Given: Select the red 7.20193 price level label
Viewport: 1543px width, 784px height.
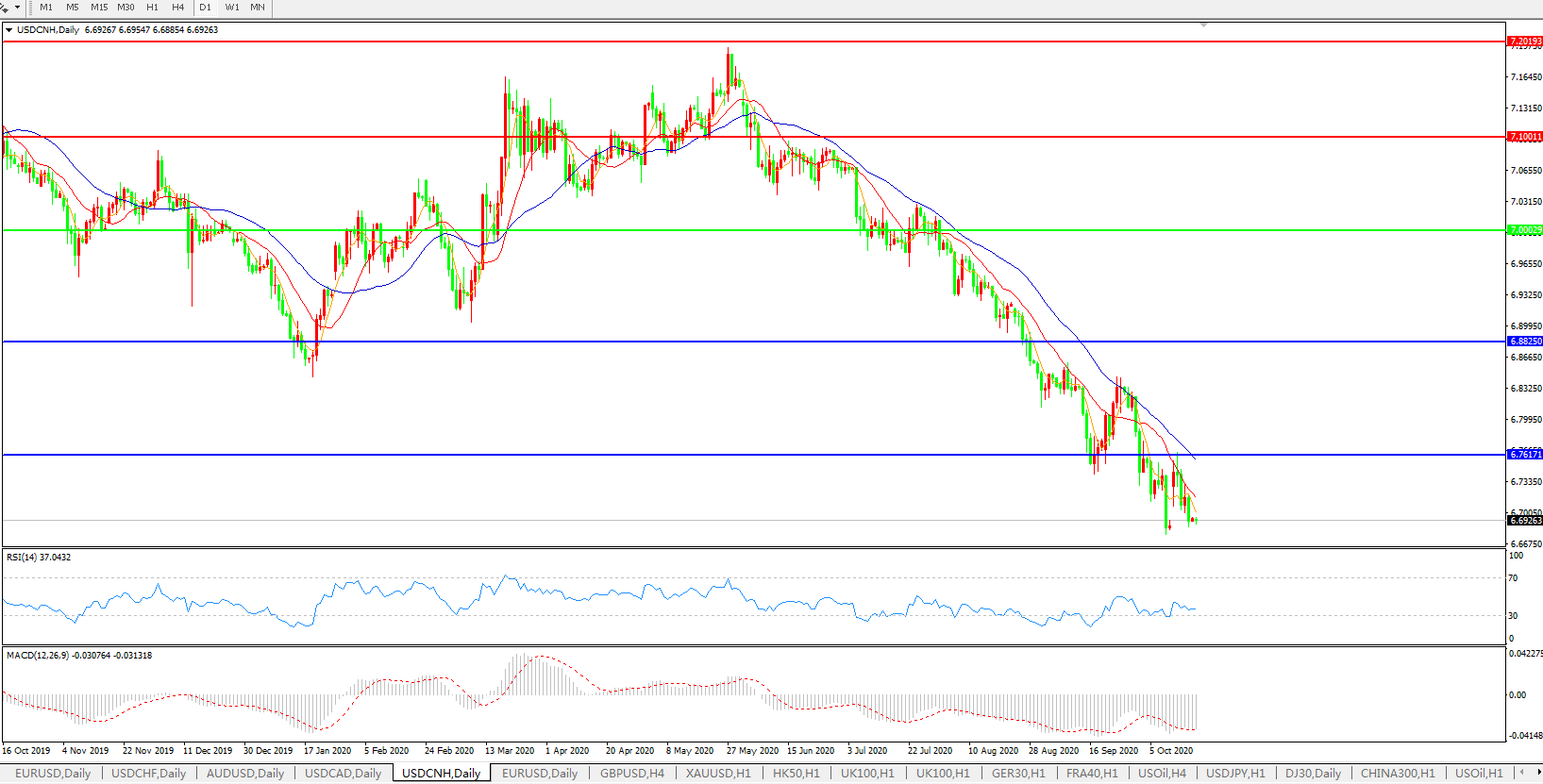Looking at the screenshot, I should click(x=1525, y=42).
